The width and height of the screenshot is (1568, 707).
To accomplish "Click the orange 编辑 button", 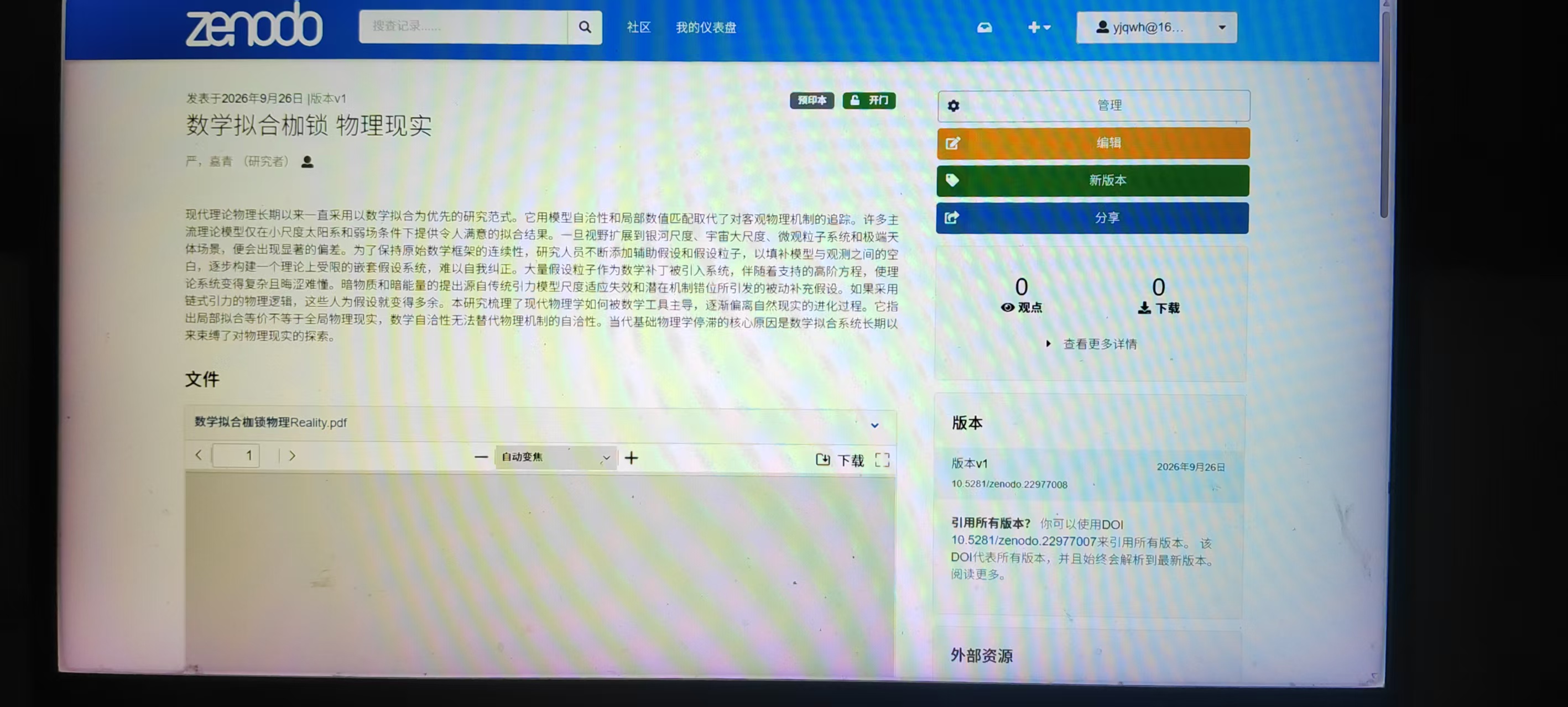I will click(1093, 143).
